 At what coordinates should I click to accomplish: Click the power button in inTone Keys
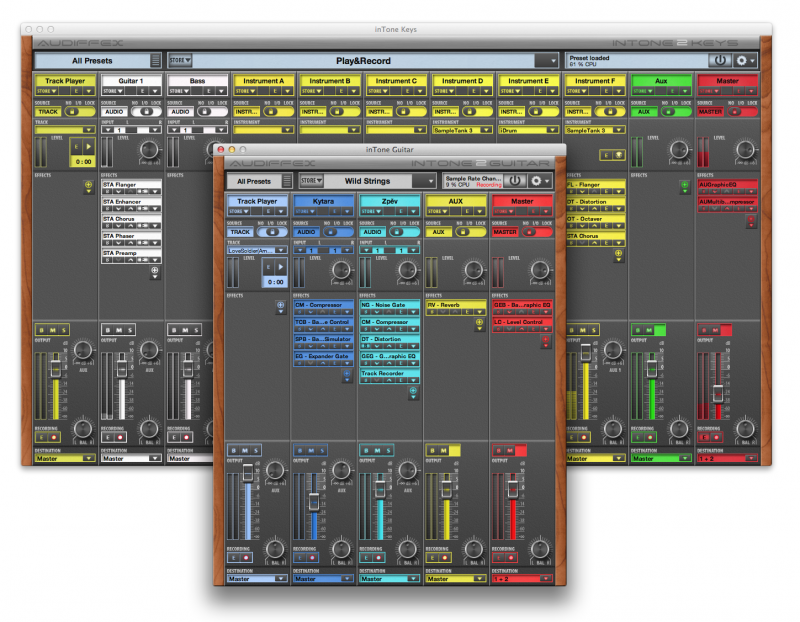tap(720, 60)
